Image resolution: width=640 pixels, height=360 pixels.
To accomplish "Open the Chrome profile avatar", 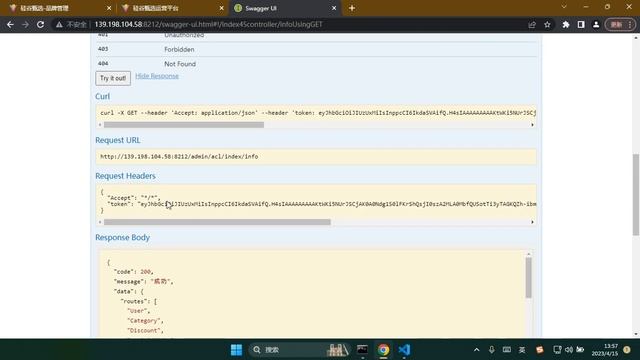I will 596,24.
